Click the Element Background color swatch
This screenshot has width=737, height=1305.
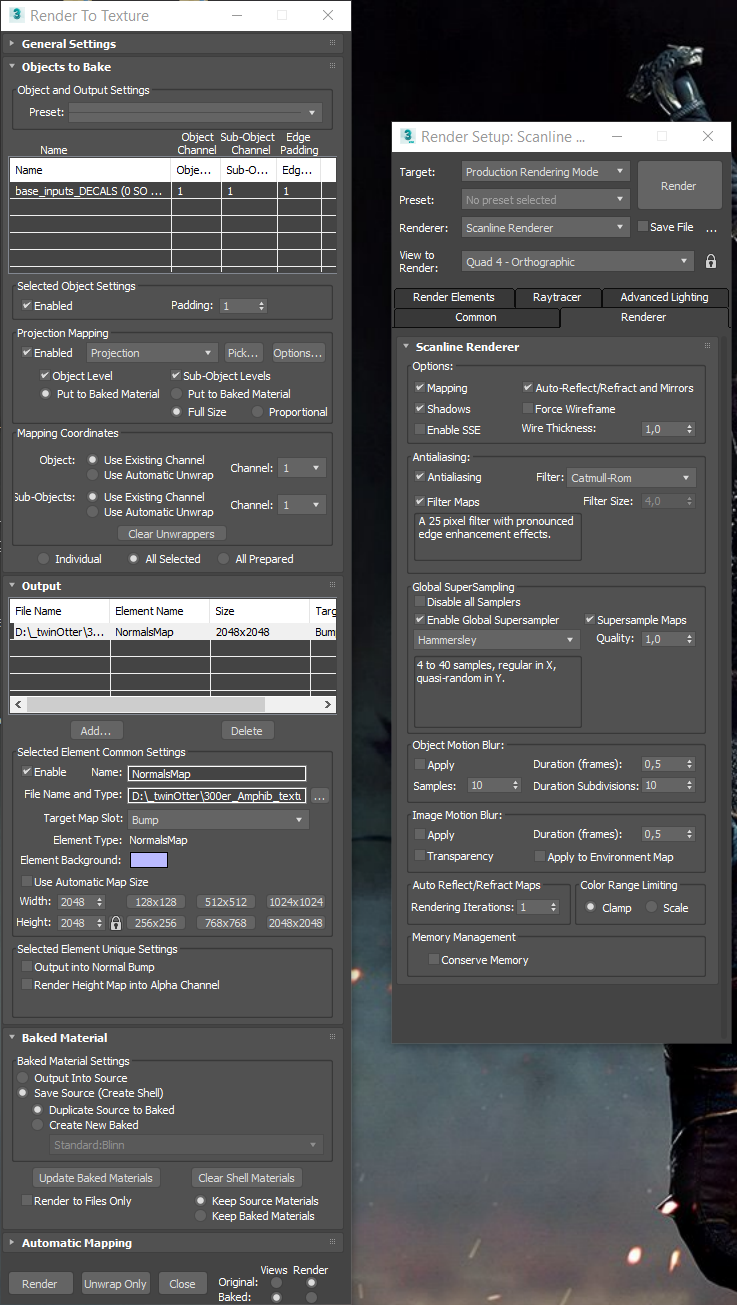[x=148, y=860]
